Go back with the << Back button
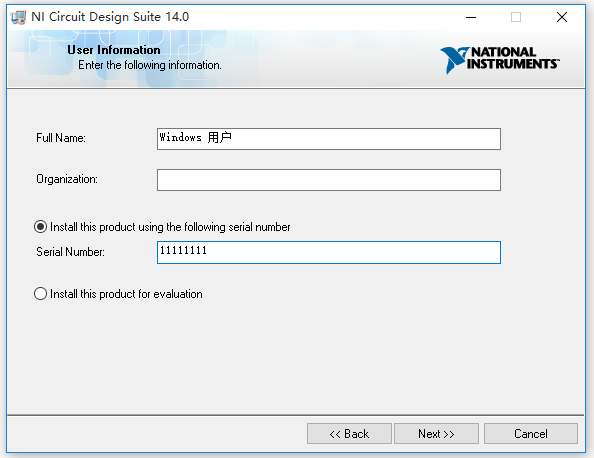 pos(349,433)
